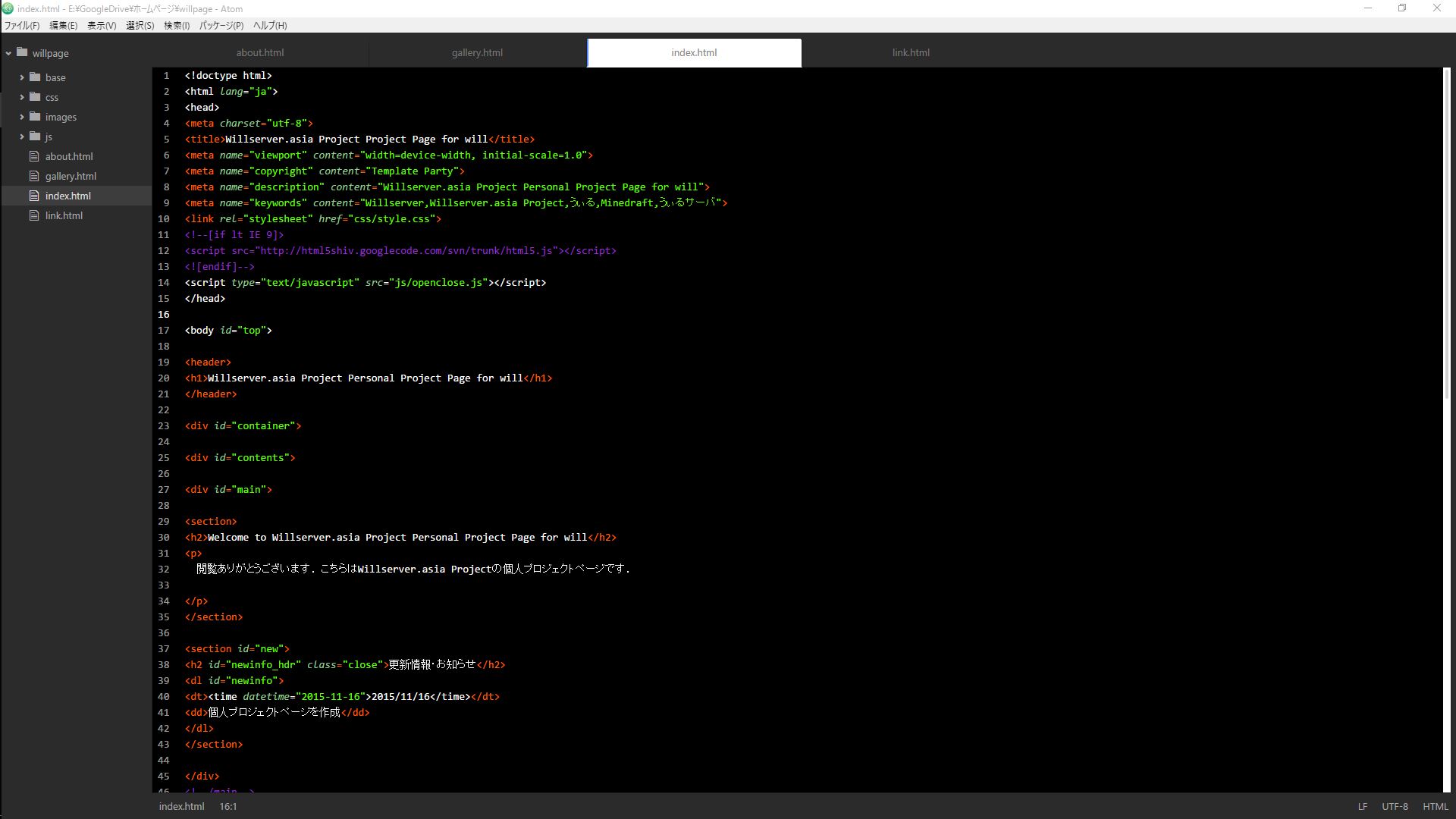This screenshot has height=819, width=1456.
Task: Click line number 30 in the gutter
Action: click(164, 537)
